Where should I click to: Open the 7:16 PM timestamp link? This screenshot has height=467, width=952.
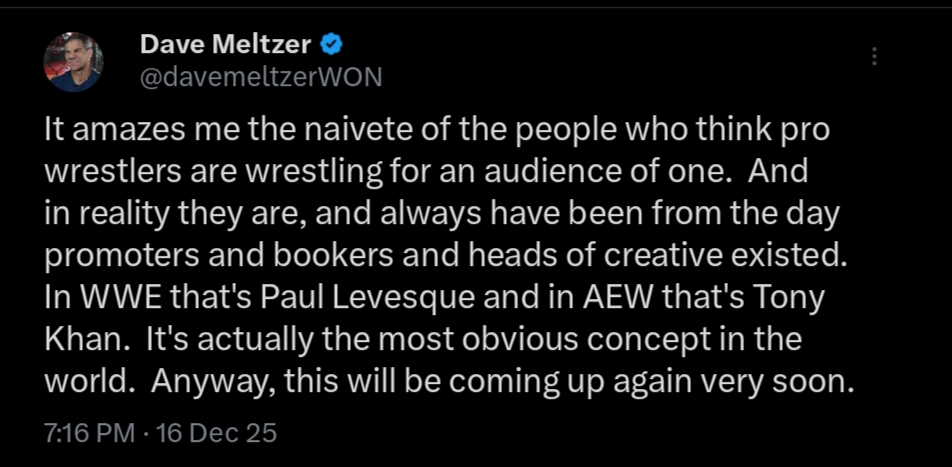pos(90,434)
